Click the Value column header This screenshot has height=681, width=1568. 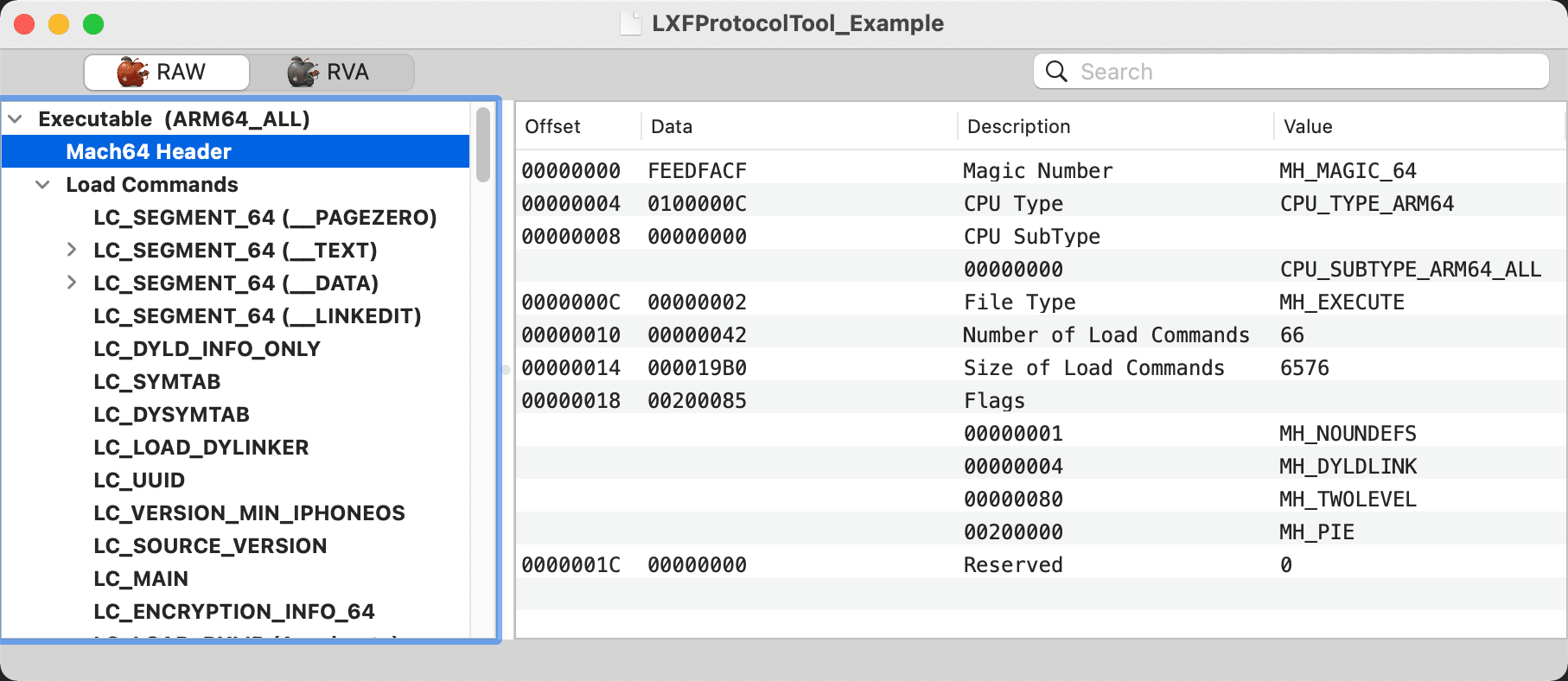(1419, 126)
